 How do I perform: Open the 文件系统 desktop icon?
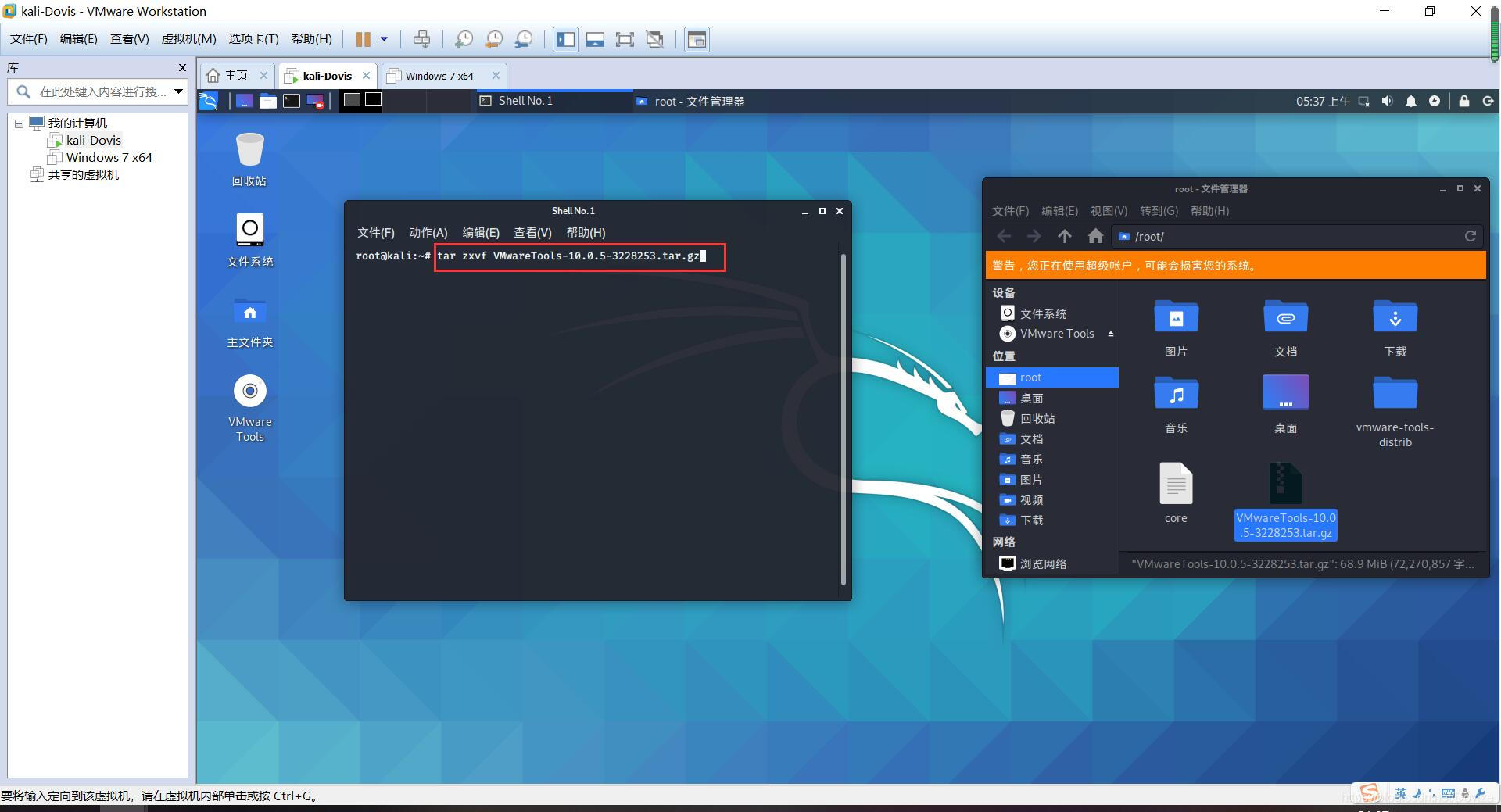tap(249, 240)
